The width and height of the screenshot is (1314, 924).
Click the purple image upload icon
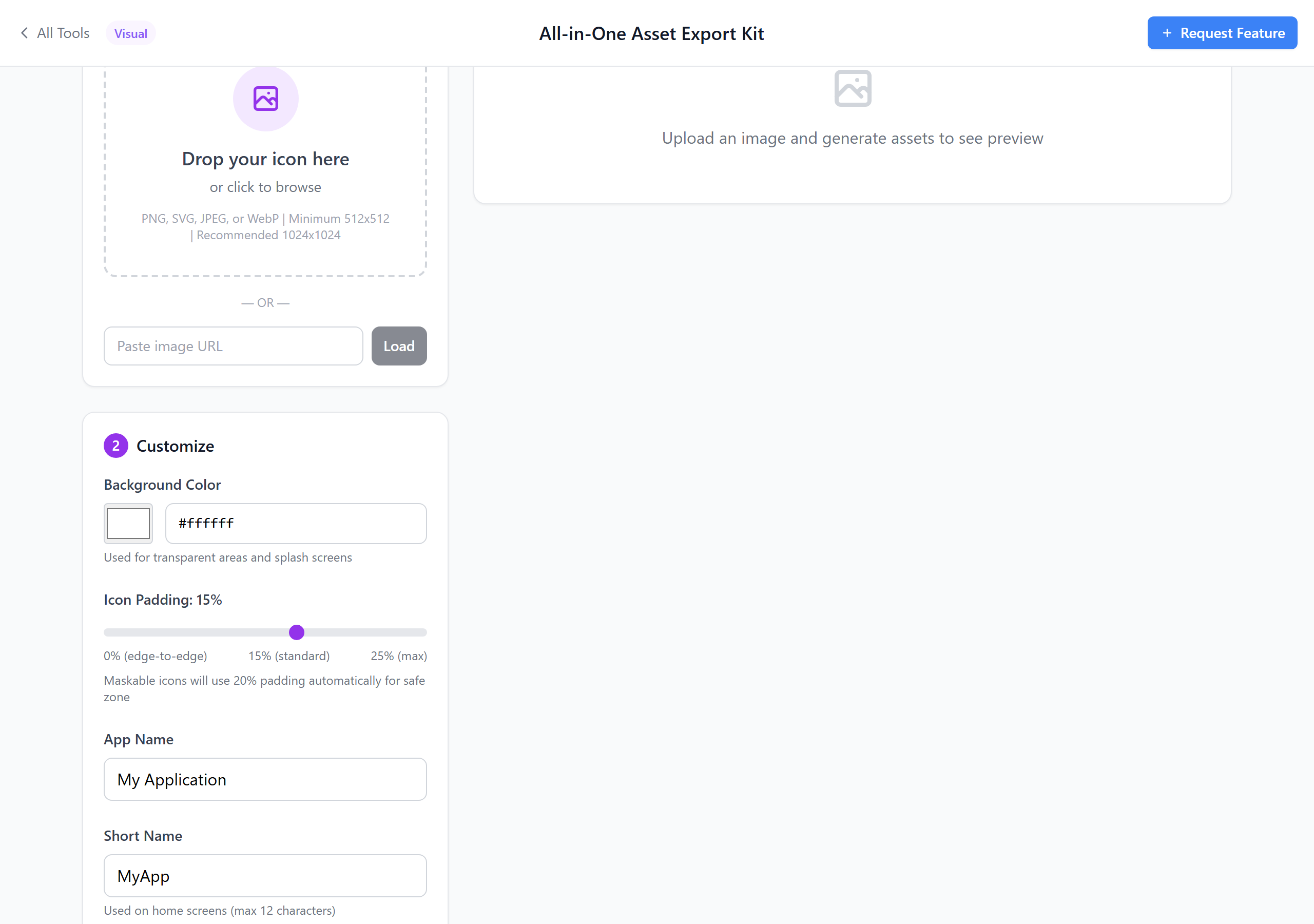point(265,99)
